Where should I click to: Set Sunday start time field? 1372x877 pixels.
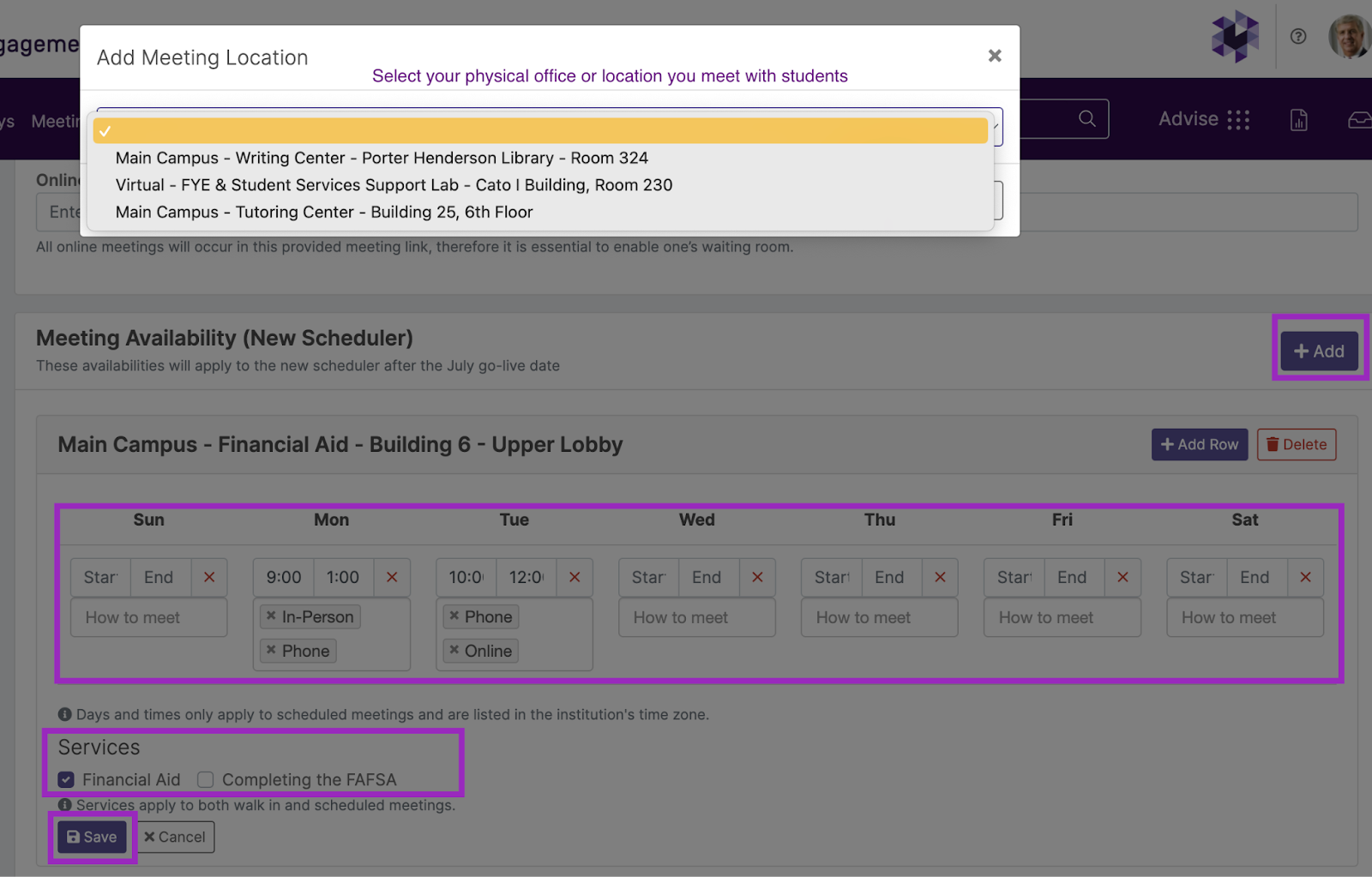pyautogui.click(x=100, y=577)
